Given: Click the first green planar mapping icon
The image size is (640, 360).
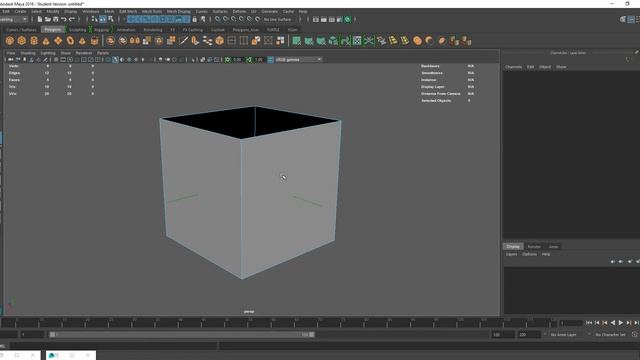Looking at the screenshot, I should tap(297, 41).
